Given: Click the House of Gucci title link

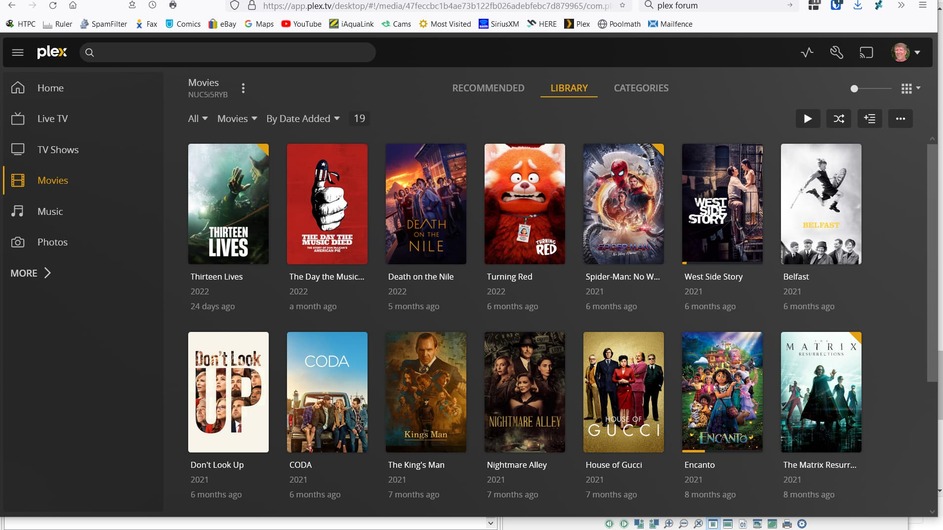Looking at the screenshot, I should point(613,465).
